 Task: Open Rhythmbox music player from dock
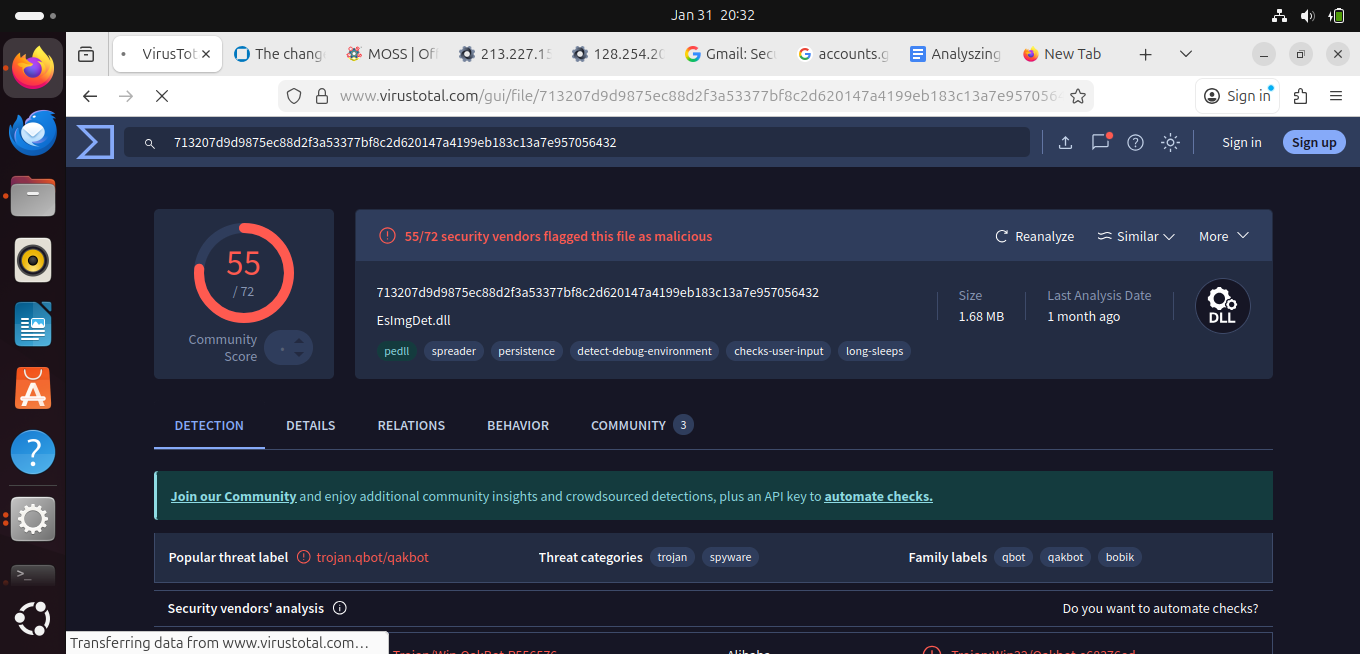33,261
